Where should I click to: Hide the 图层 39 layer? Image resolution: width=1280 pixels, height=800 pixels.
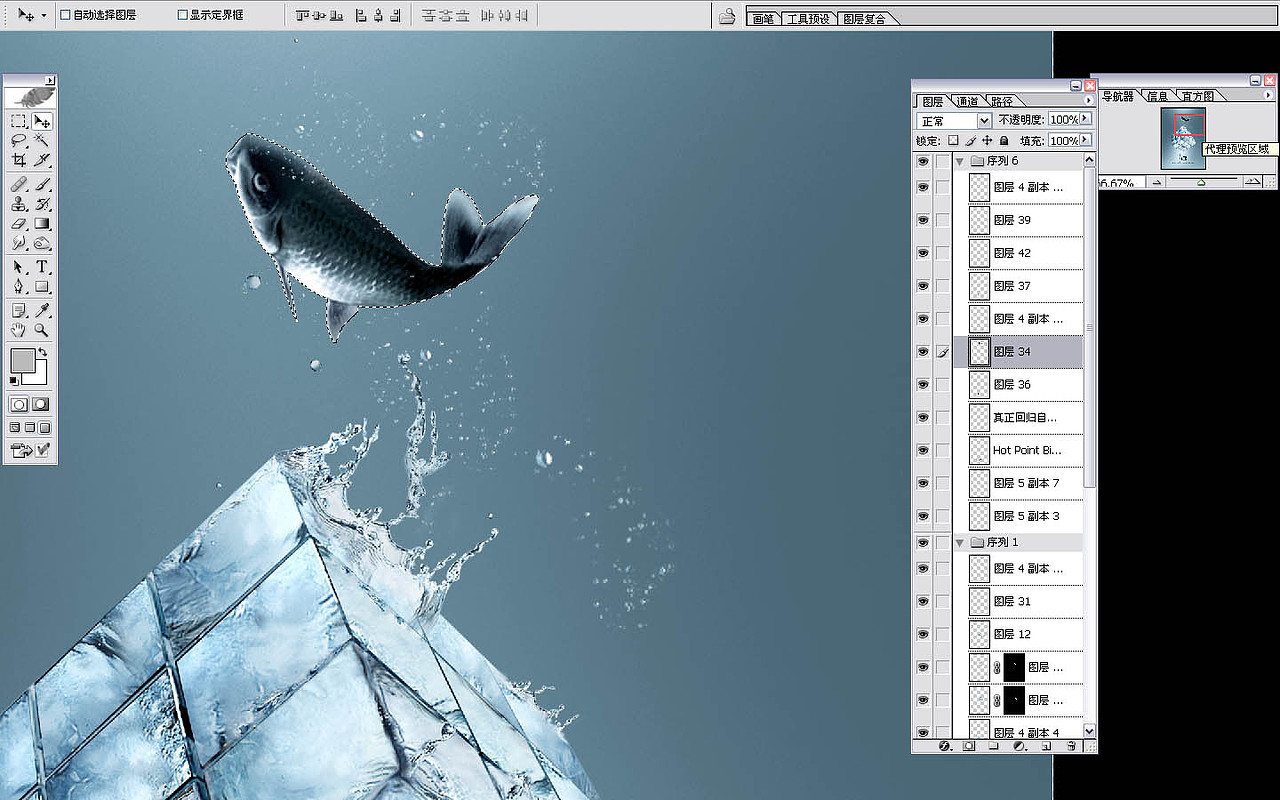pyautogui.click(x=923, y=220)
